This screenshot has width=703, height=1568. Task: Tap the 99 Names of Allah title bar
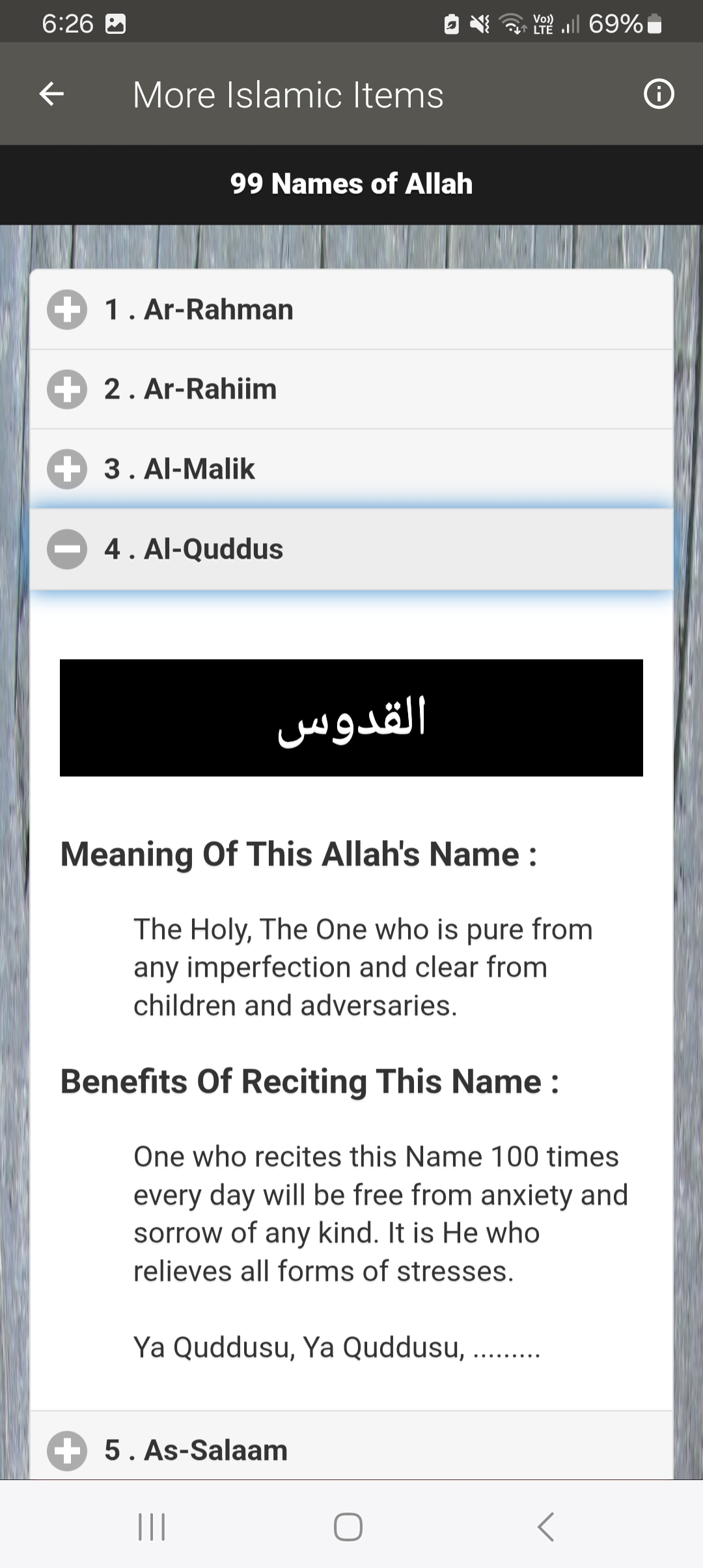(351, 184)
